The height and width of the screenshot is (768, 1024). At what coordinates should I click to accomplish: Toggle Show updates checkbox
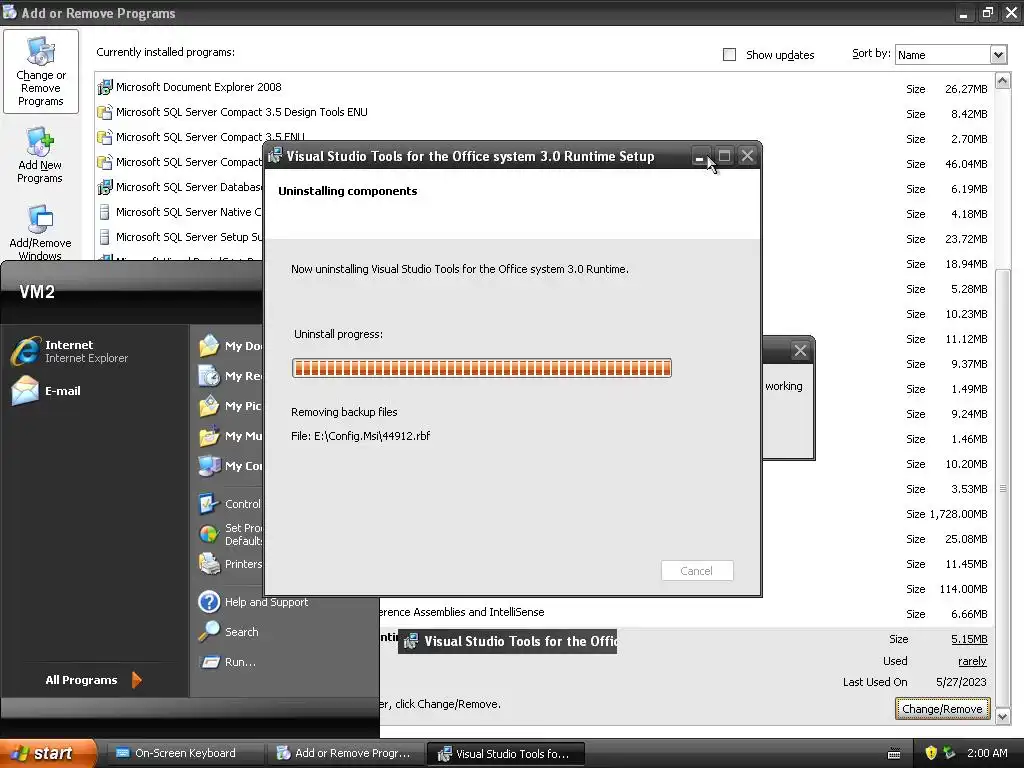pyautogui.click(x=729, y=55)
